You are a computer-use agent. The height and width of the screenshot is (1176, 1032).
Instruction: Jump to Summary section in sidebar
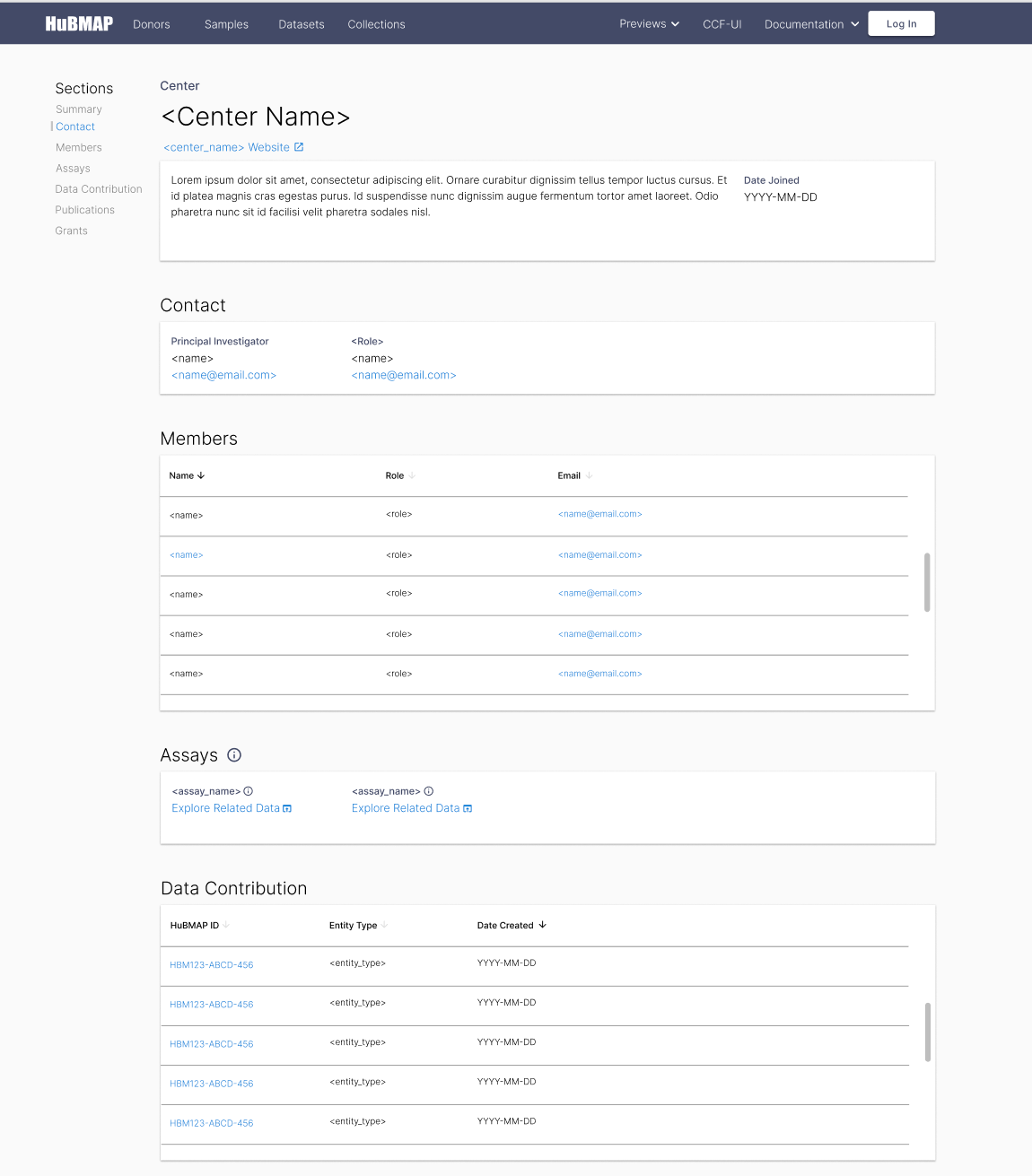(79, 109)
